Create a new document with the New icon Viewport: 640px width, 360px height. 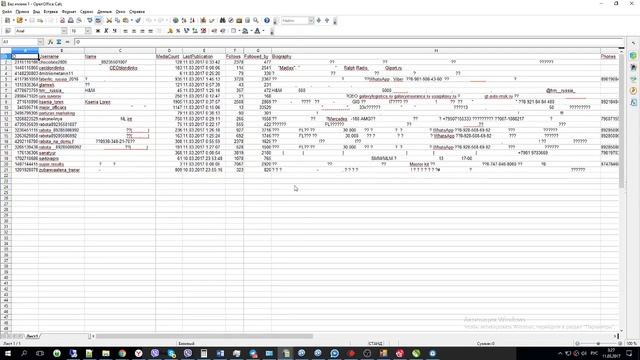pyautogui.click(x=7, y=20)
